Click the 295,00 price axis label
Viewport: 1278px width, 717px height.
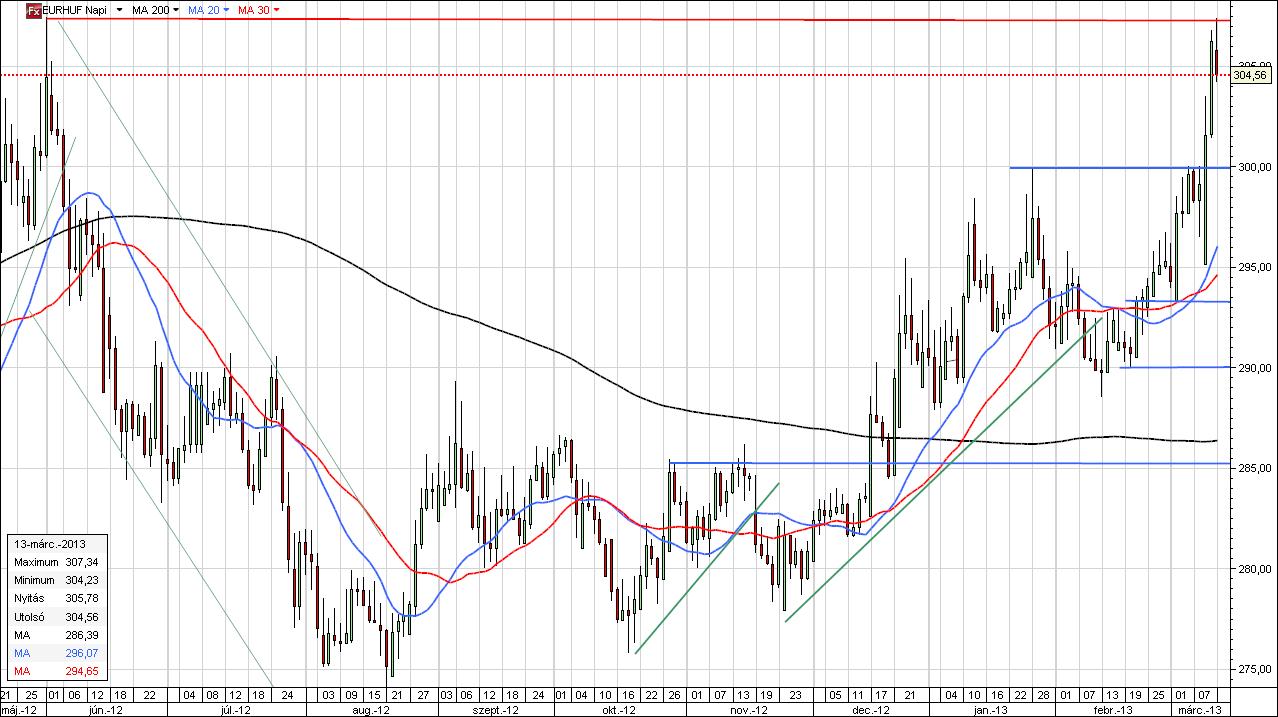1254,267
